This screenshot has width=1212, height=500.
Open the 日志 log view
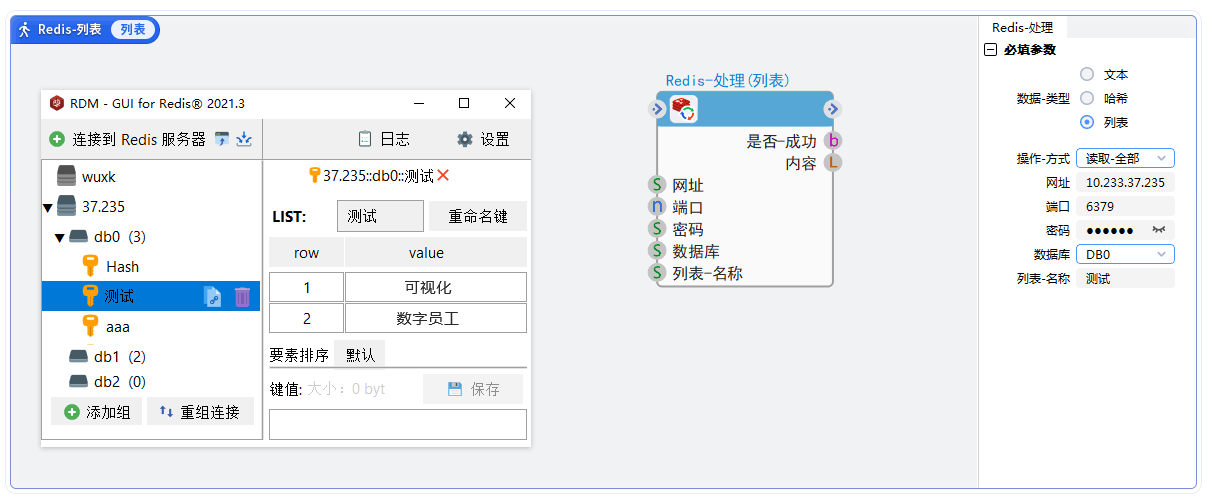coord(384,140)
